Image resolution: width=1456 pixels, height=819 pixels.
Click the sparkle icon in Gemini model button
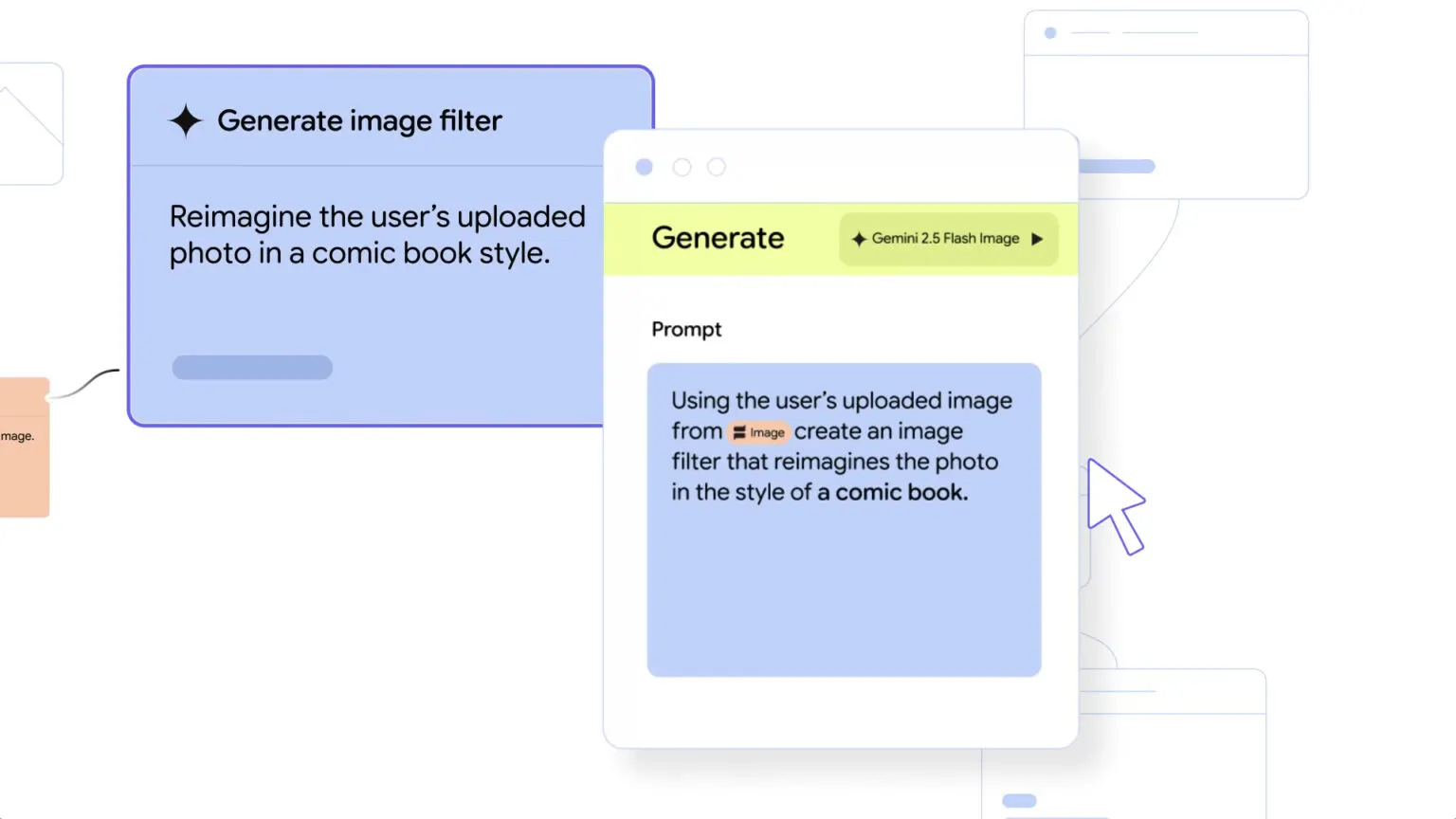(x=859, y=239)
